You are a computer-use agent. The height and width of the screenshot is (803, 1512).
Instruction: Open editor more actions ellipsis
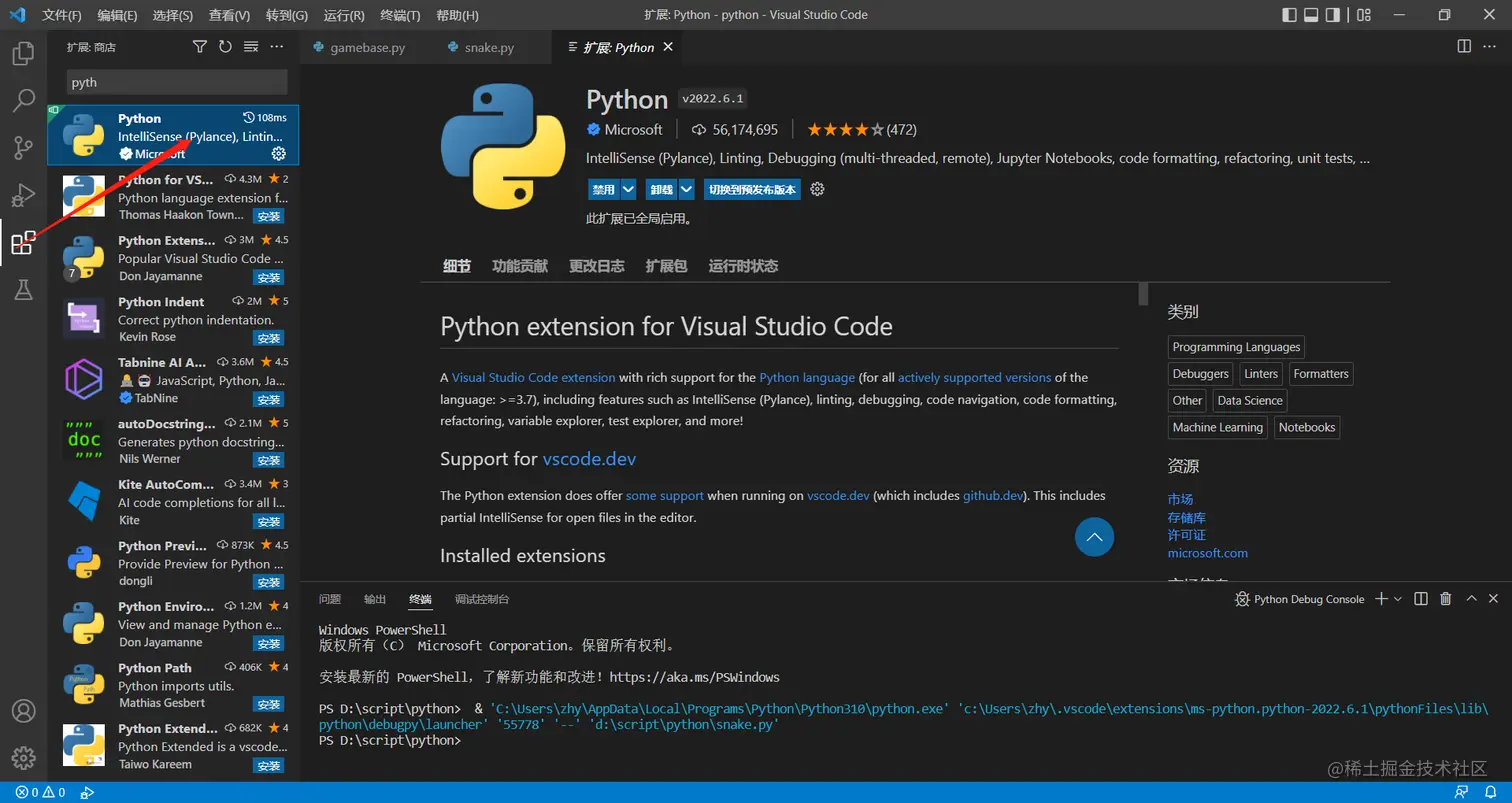[x=1490, y=46]
